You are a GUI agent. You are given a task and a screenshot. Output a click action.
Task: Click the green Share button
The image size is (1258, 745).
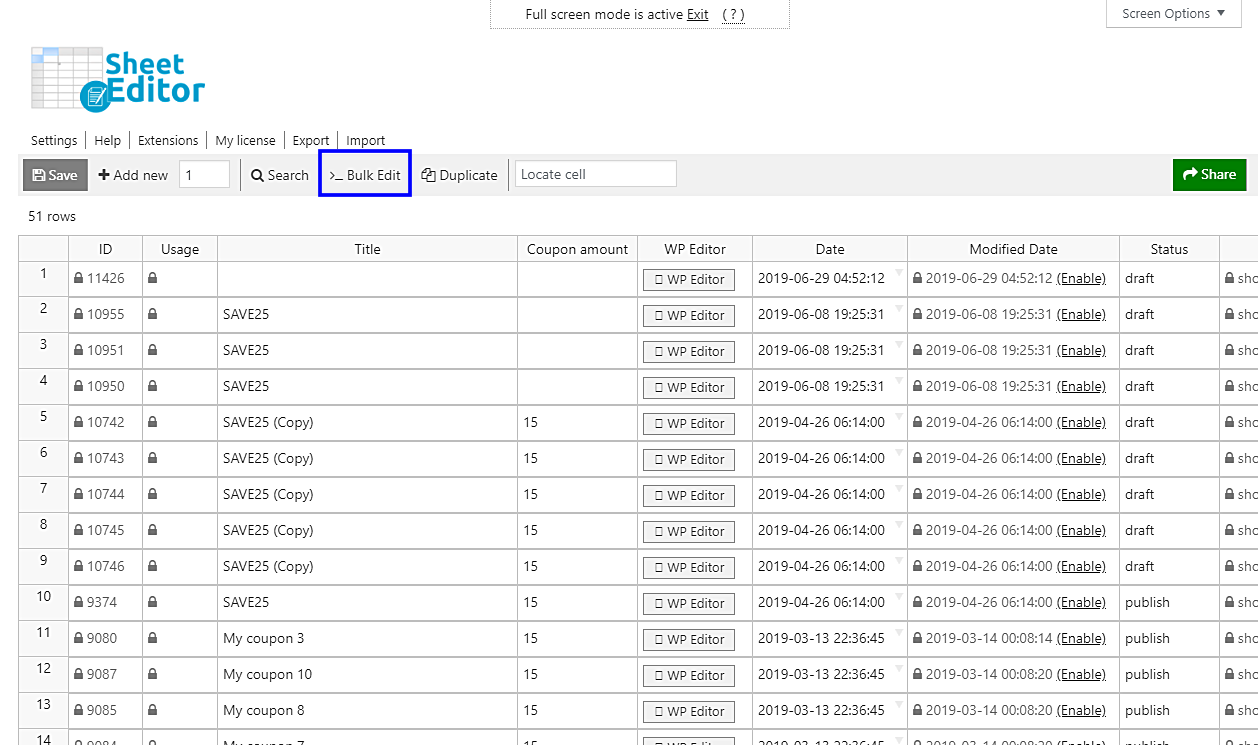tap(1209, 174)
